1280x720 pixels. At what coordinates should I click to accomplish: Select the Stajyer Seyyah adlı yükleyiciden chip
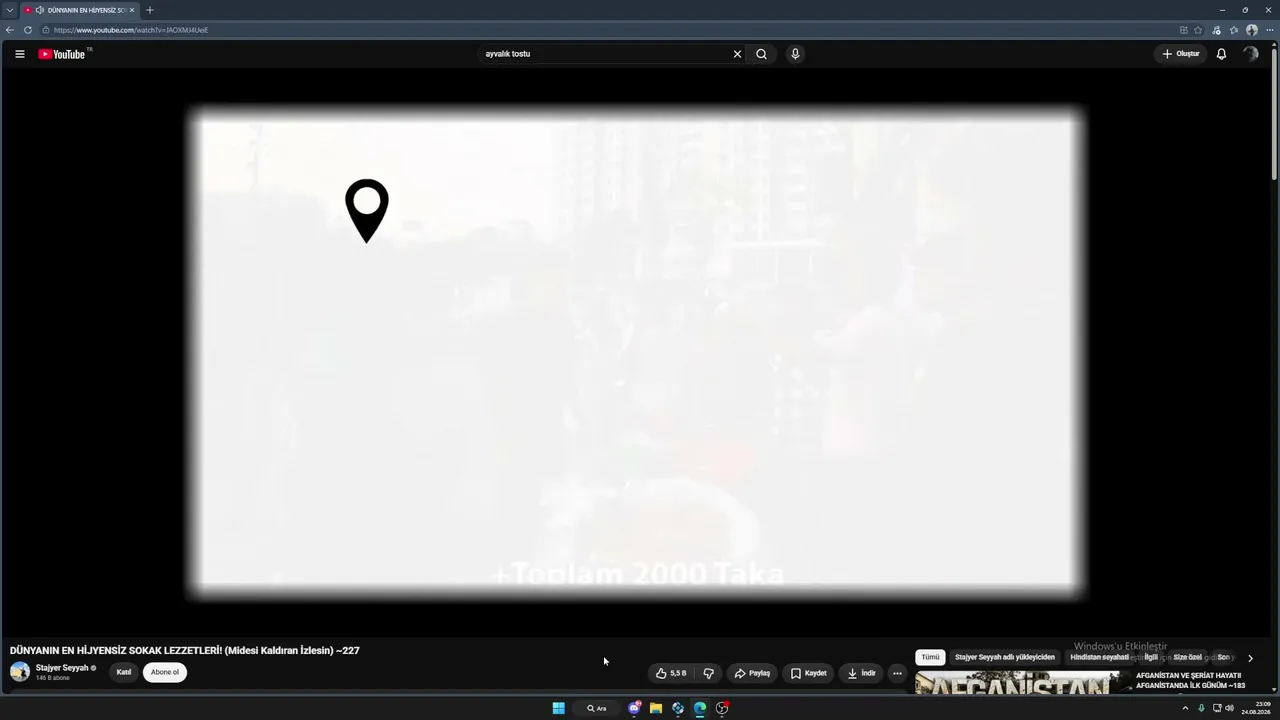(1004, 657)
